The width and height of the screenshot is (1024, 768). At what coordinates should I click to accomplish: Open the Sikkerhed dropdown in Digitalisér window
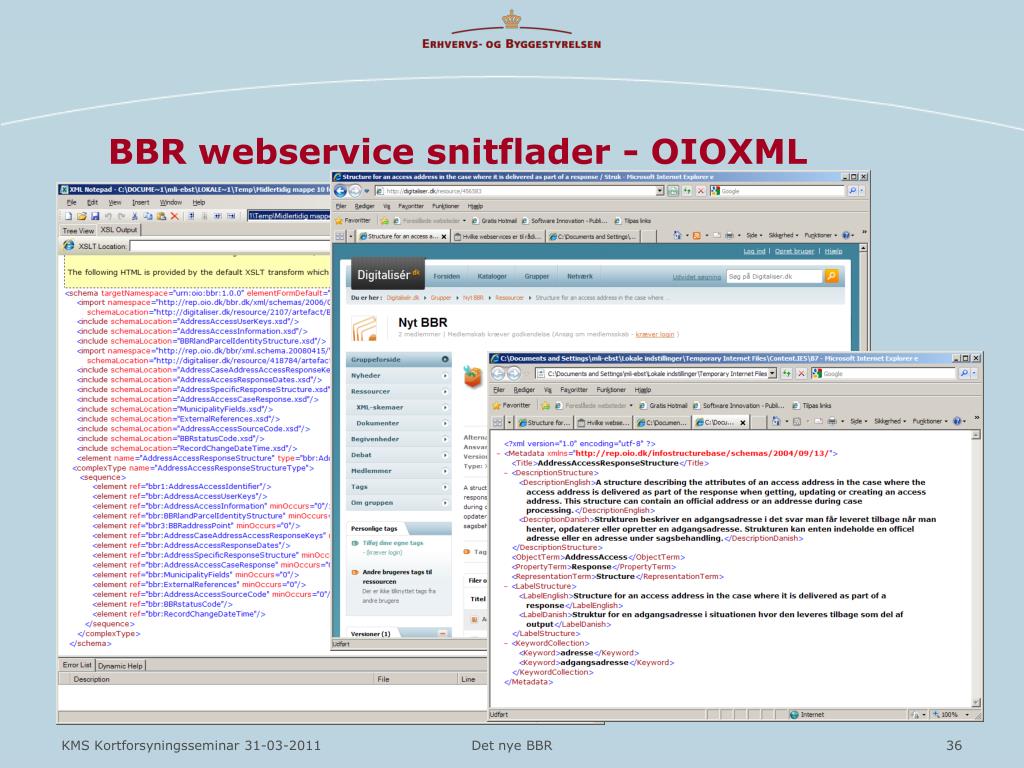pyautogui.click(x=784, y=235)
